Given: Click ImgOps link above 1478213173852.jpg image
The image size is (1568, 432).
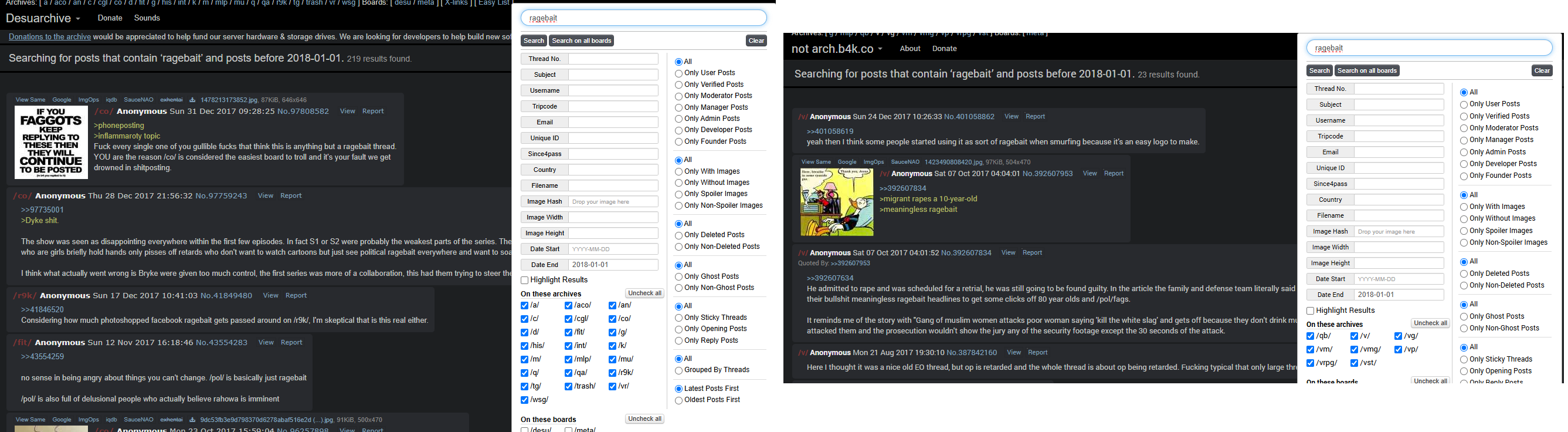Looking at the screenshot, I should tap(89, 100).
